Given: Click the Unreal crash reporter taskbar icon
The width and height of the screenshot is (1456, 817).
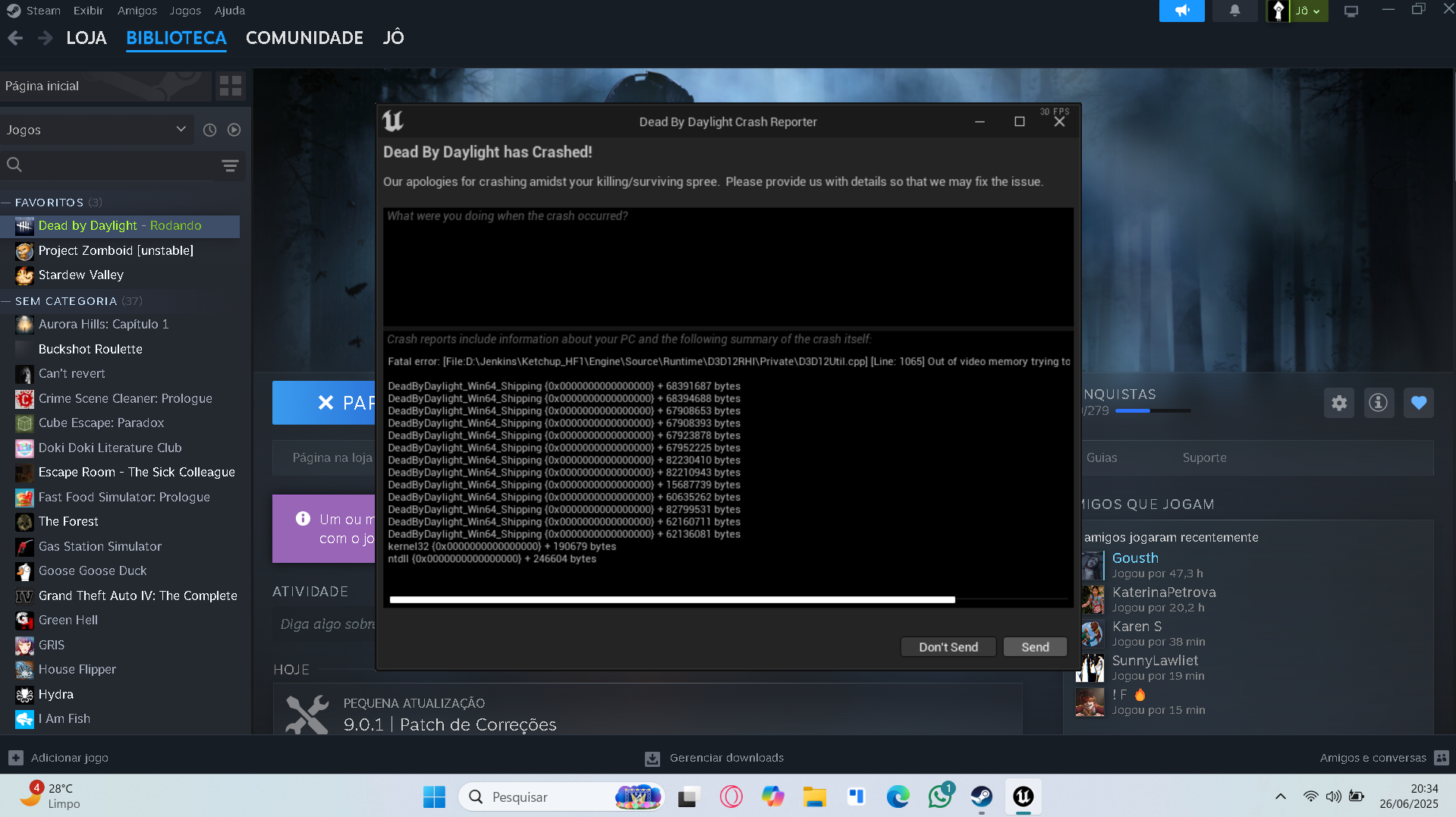Looking at the screenshot, I should point(1024,797).
